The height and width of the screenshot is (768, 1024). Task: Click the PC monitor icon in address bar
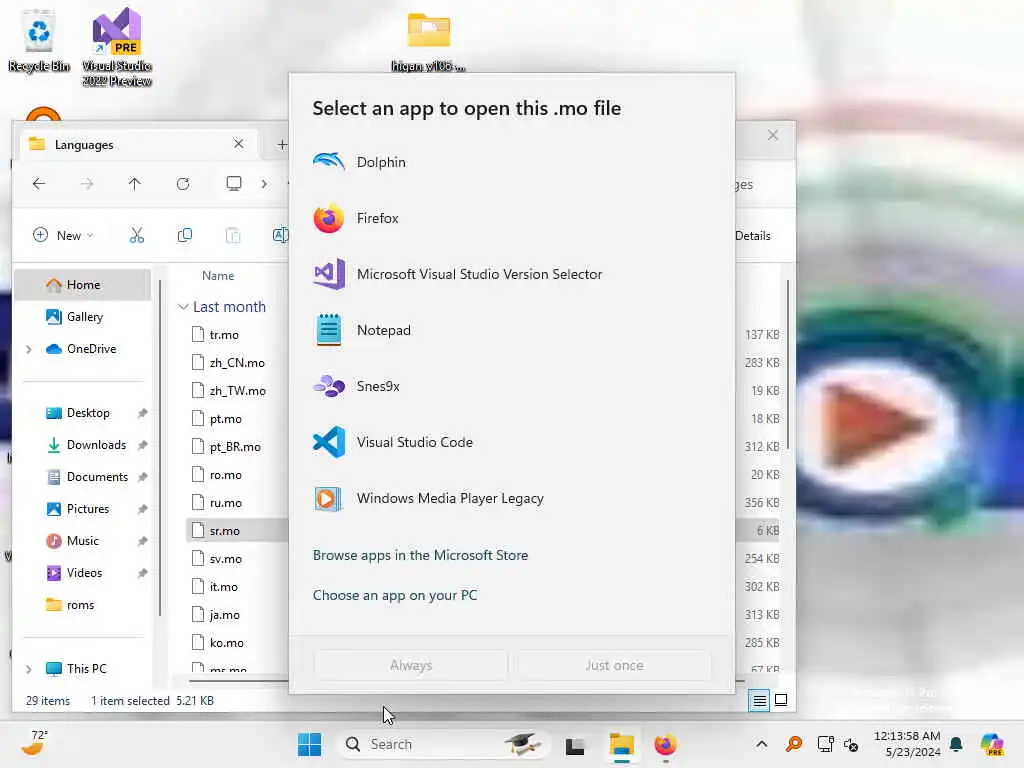[x=234, y=184]
